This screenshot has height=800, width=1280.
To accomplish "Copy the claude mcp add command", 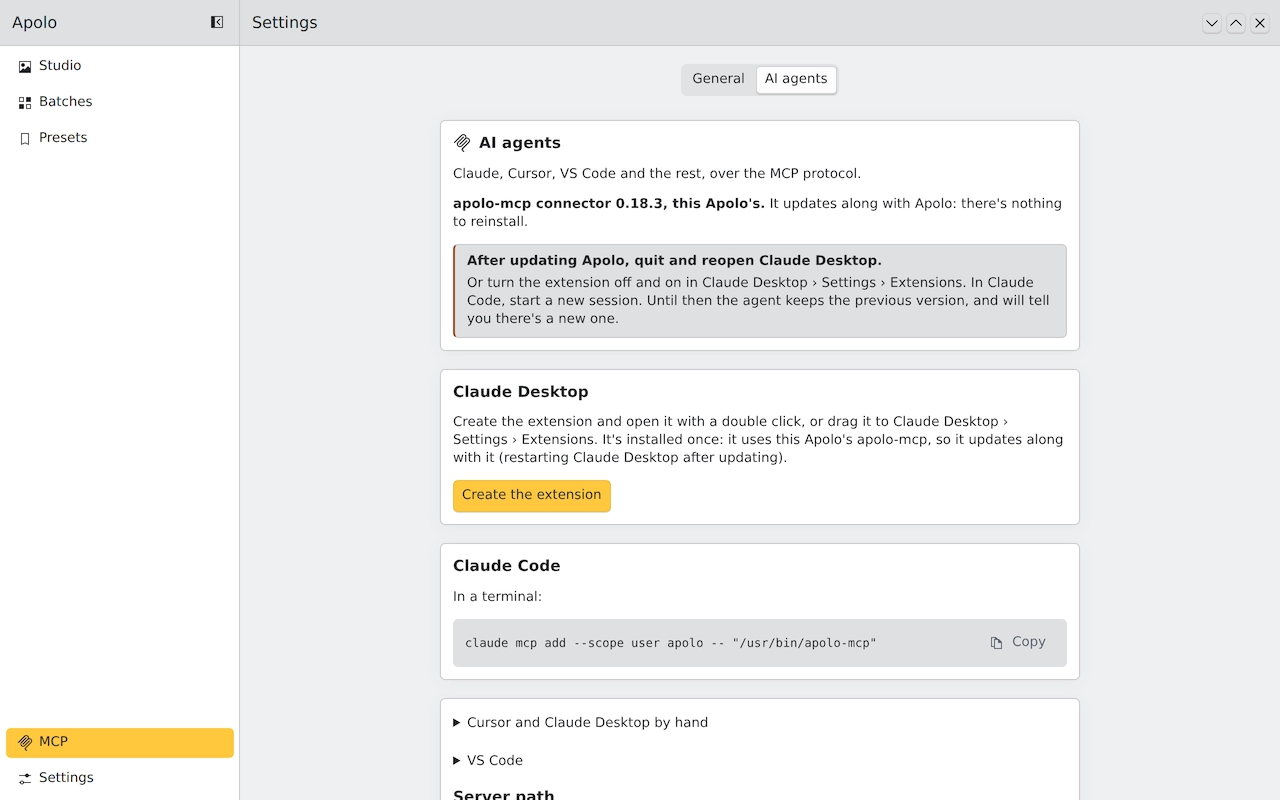I will (1018, 642).
